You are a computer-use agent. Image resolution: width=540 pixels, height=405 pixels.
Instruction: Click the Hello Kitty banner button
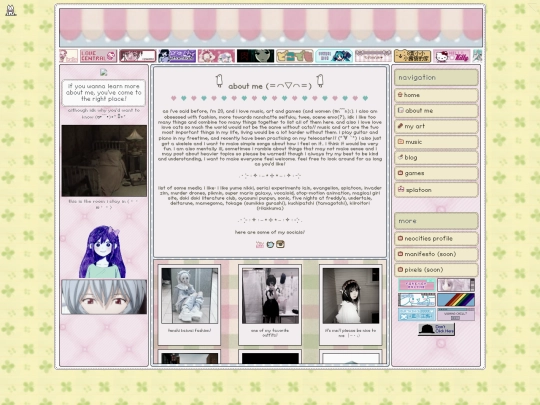coord(451,56)
